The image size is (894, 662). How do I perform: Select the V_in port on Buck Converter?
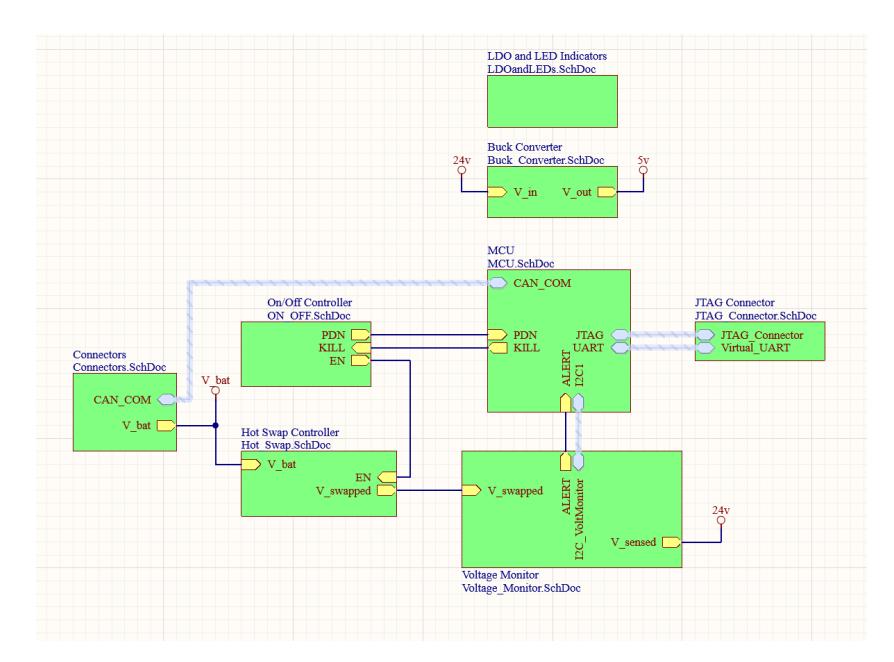[x=497, y=192]
